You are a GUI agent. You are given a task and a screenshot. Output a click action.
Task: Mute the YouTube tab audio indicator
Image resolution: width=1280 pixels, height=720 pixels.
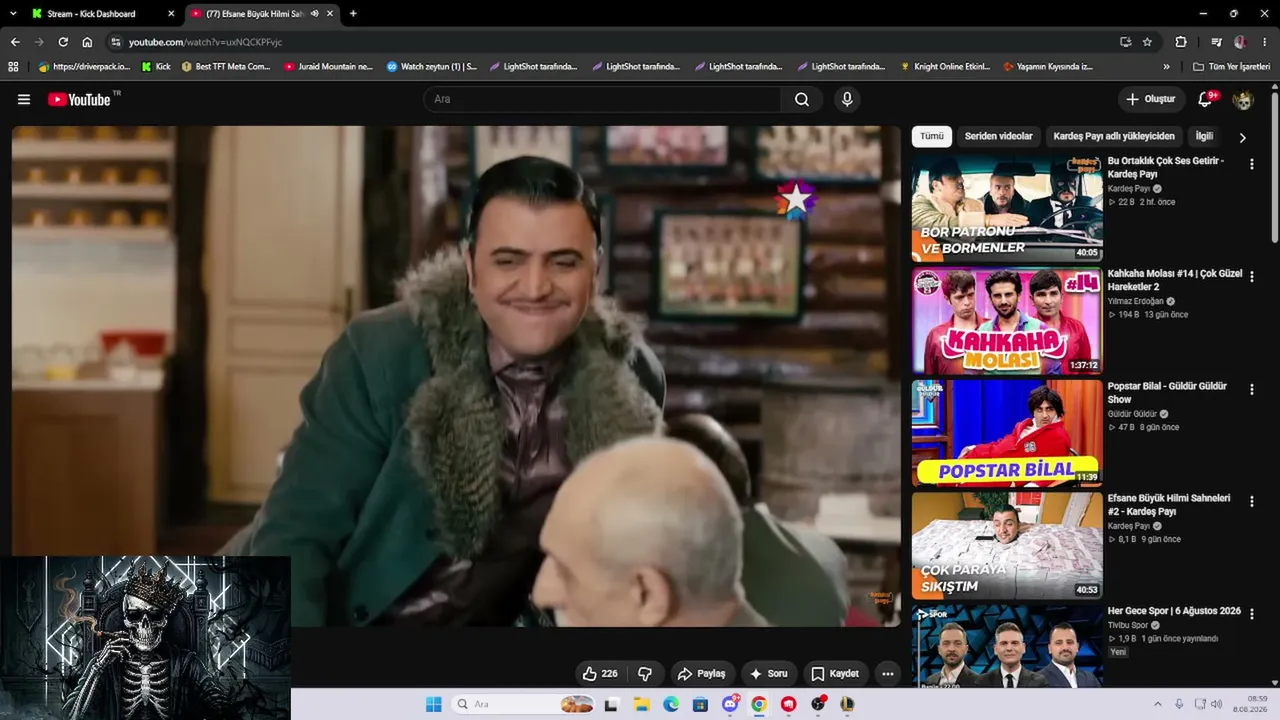pyautogui.click(x=314, y=14)
